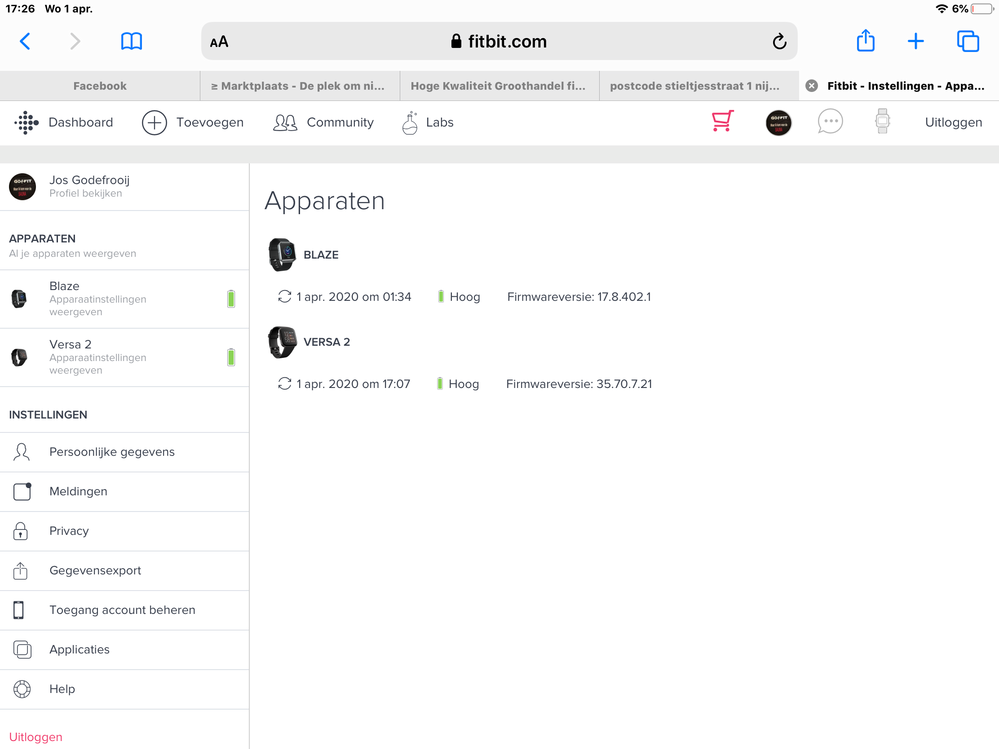Click the Fitbit logo dots icon
Image resolution: width=999 pixels, height=749 pixels.
click(x=26, y=122)
